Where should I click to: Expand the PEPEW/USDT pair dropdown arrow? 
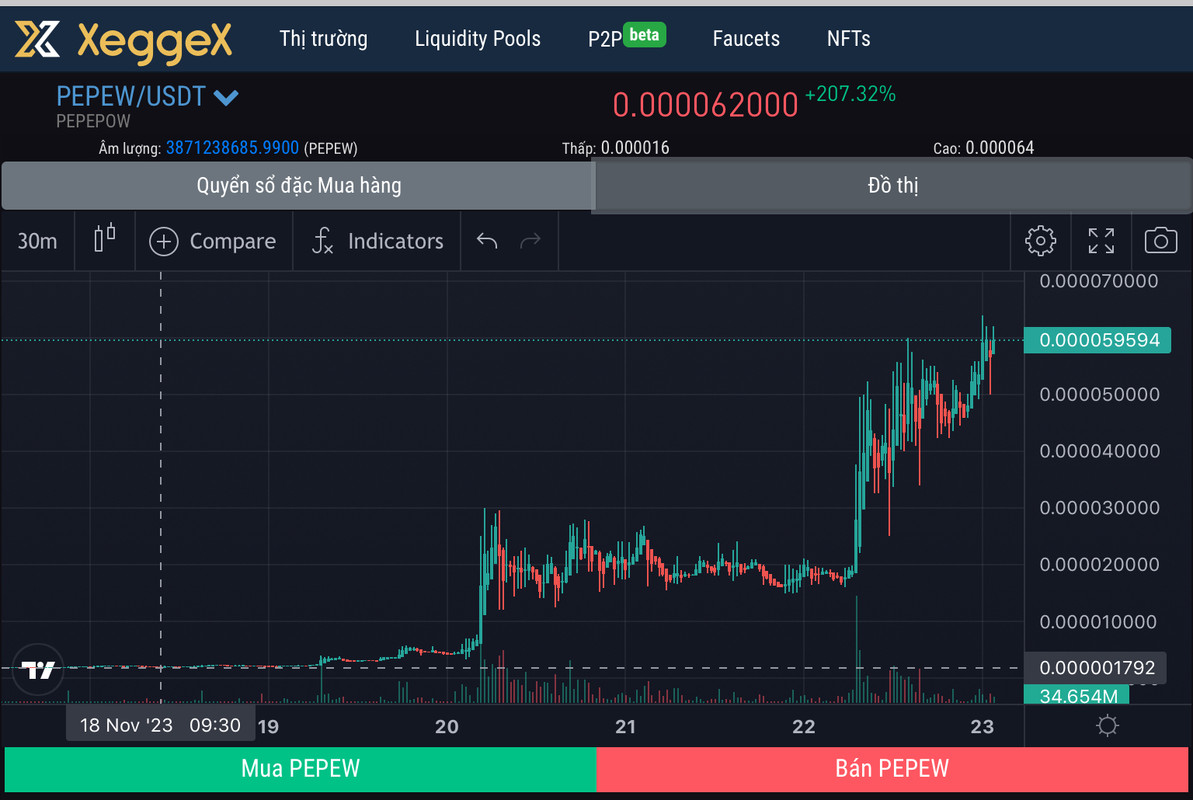pos(226,97)
